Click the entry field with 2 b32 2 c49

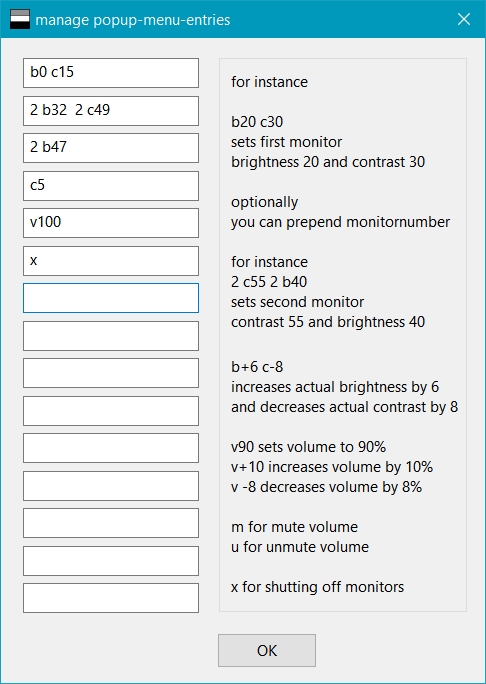111,111
